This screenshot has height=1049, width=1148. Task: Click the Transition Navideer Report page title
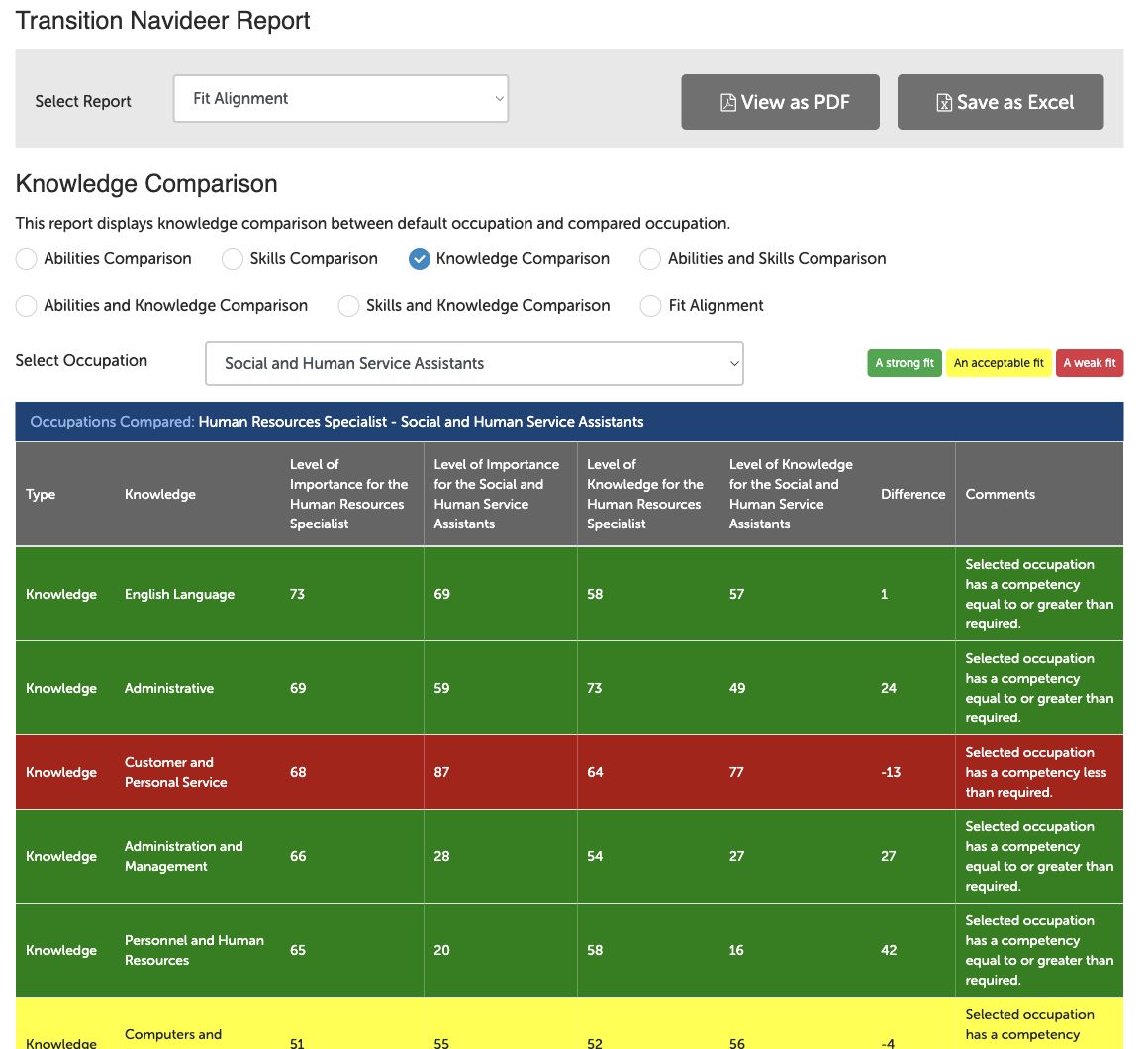(162, 21)
